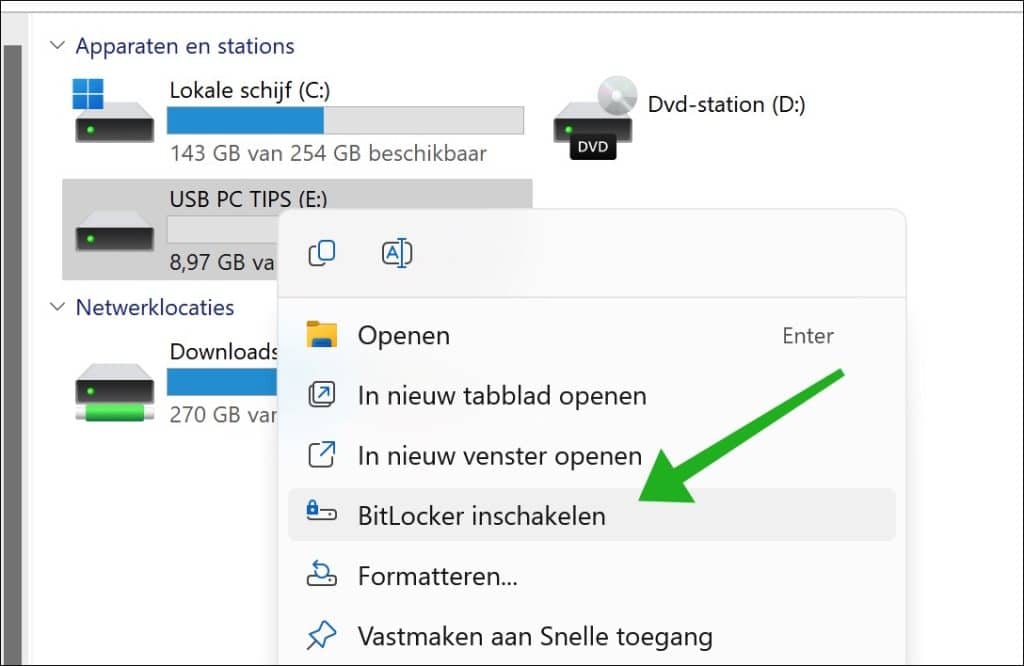Click the USB PC TIPS (E:) drive icon
The height and width of the screenshot is (666, 1024).
[x=114, y=230]
